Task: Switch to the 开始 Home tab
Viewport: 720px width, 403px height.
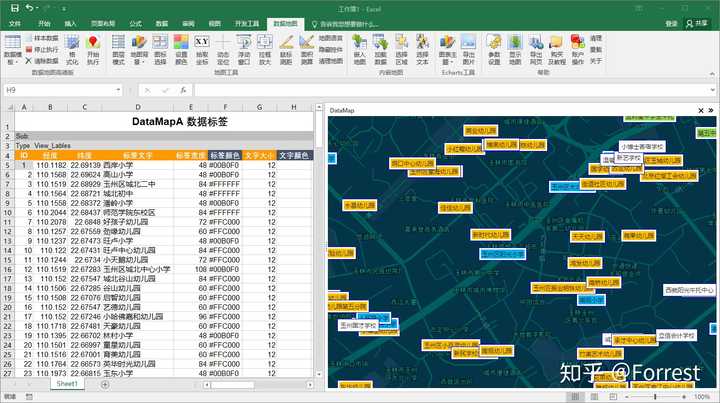Action: (x=44, y=23)
